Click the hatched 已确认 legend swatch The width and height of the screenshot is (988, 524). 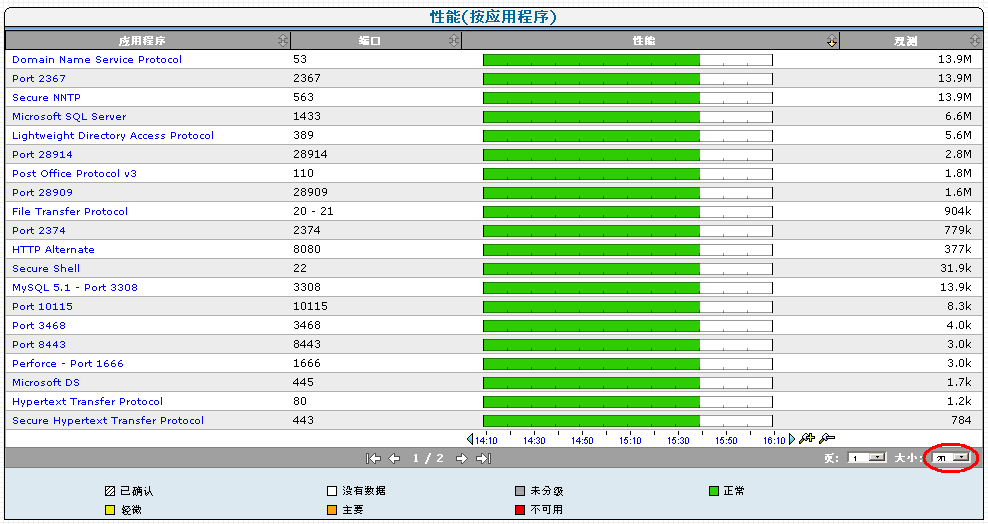[x=110, y=491]
